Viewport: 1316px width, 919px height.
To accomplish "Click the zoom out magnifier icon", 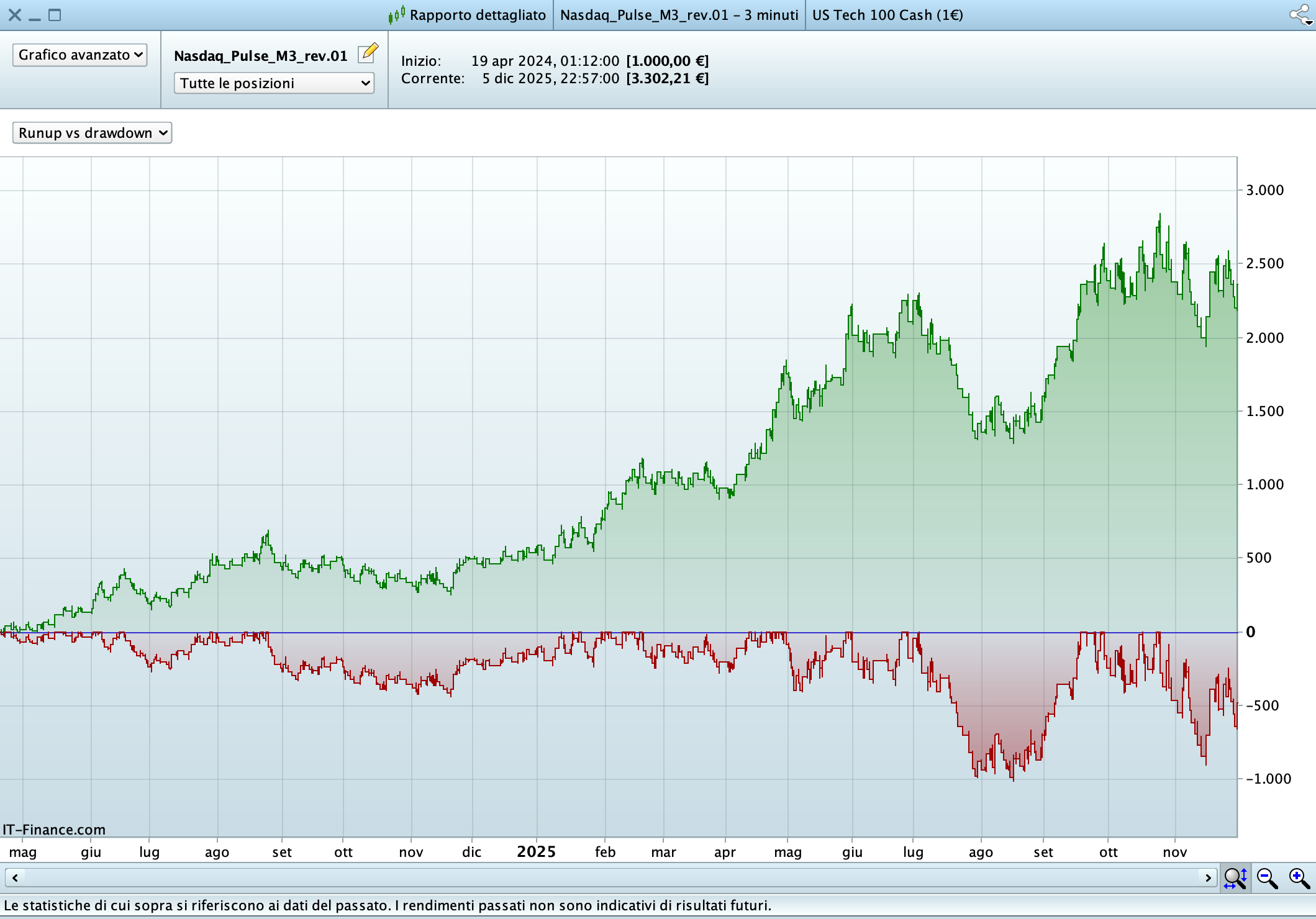I will click(x=1267, y=878).
